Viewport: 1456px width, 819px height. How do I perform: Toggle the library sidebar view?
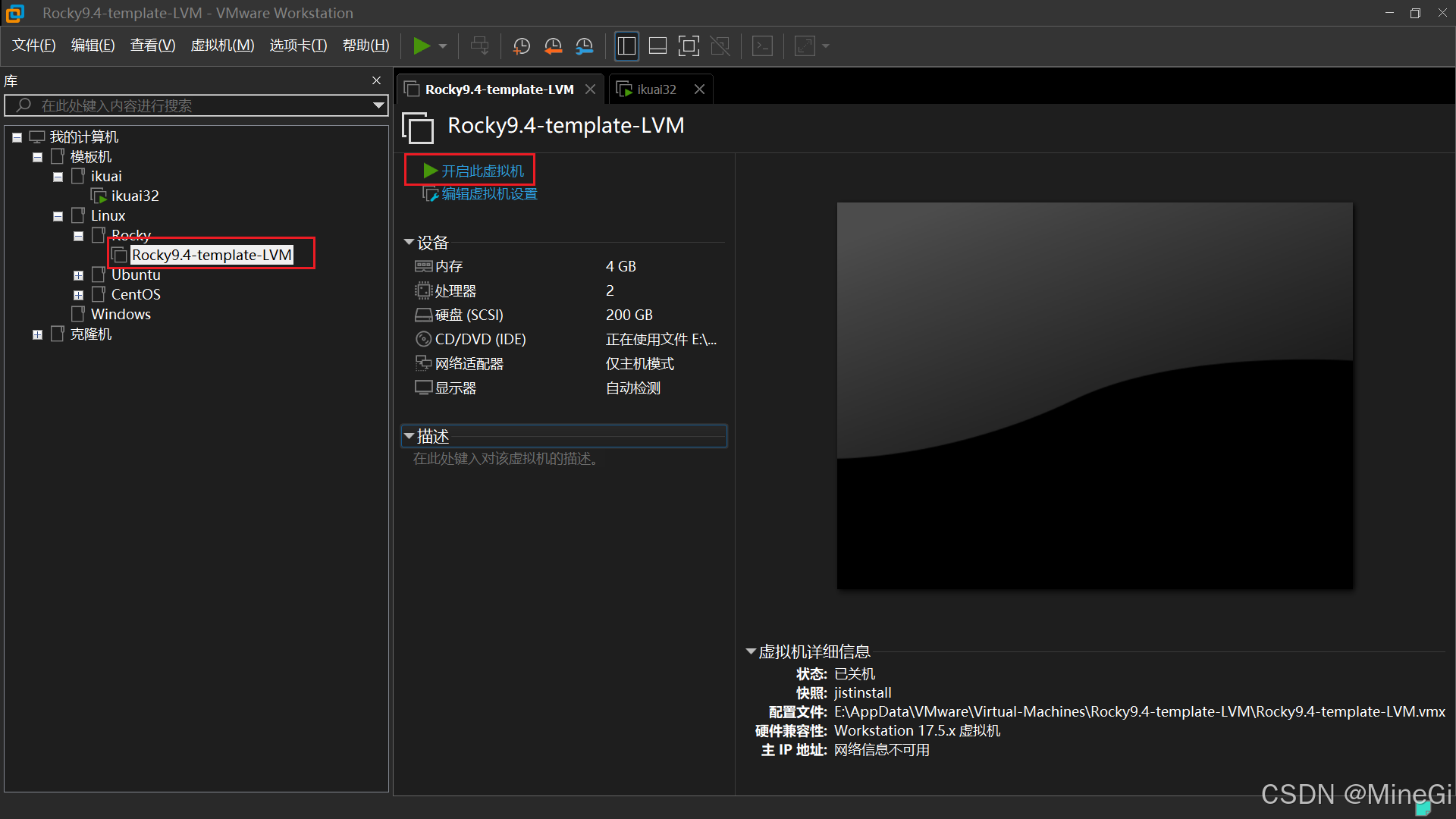[x=626, y=46]
